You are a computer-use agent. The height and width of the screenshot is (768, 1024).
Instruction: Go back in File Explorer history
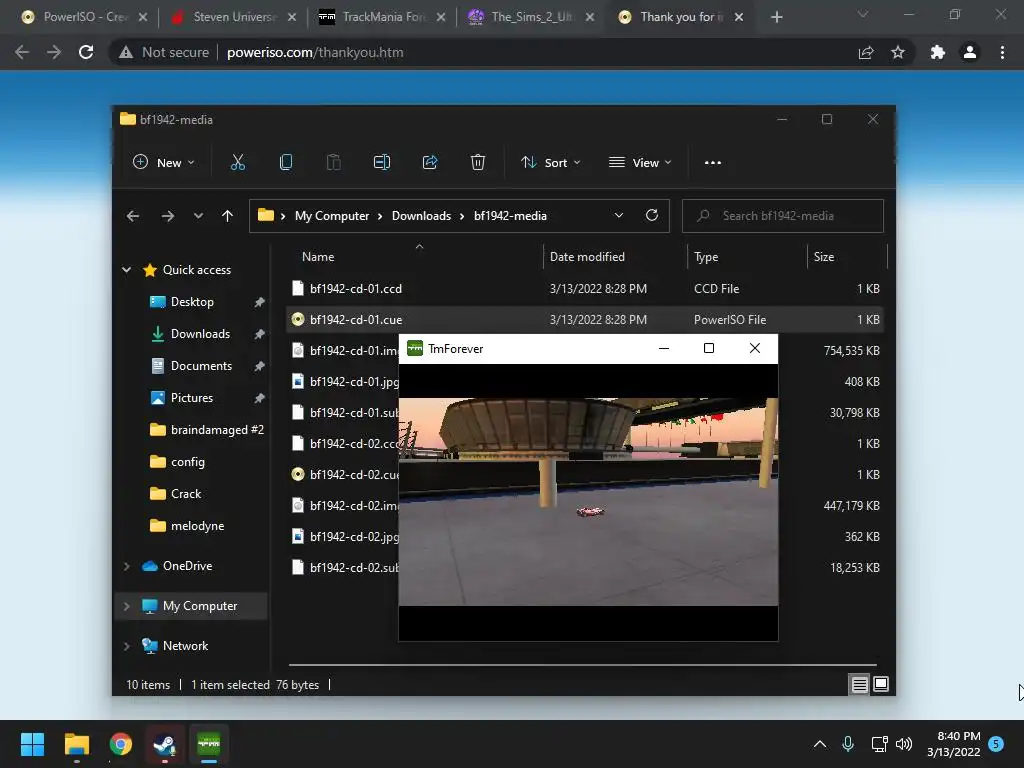click(133, 216)
